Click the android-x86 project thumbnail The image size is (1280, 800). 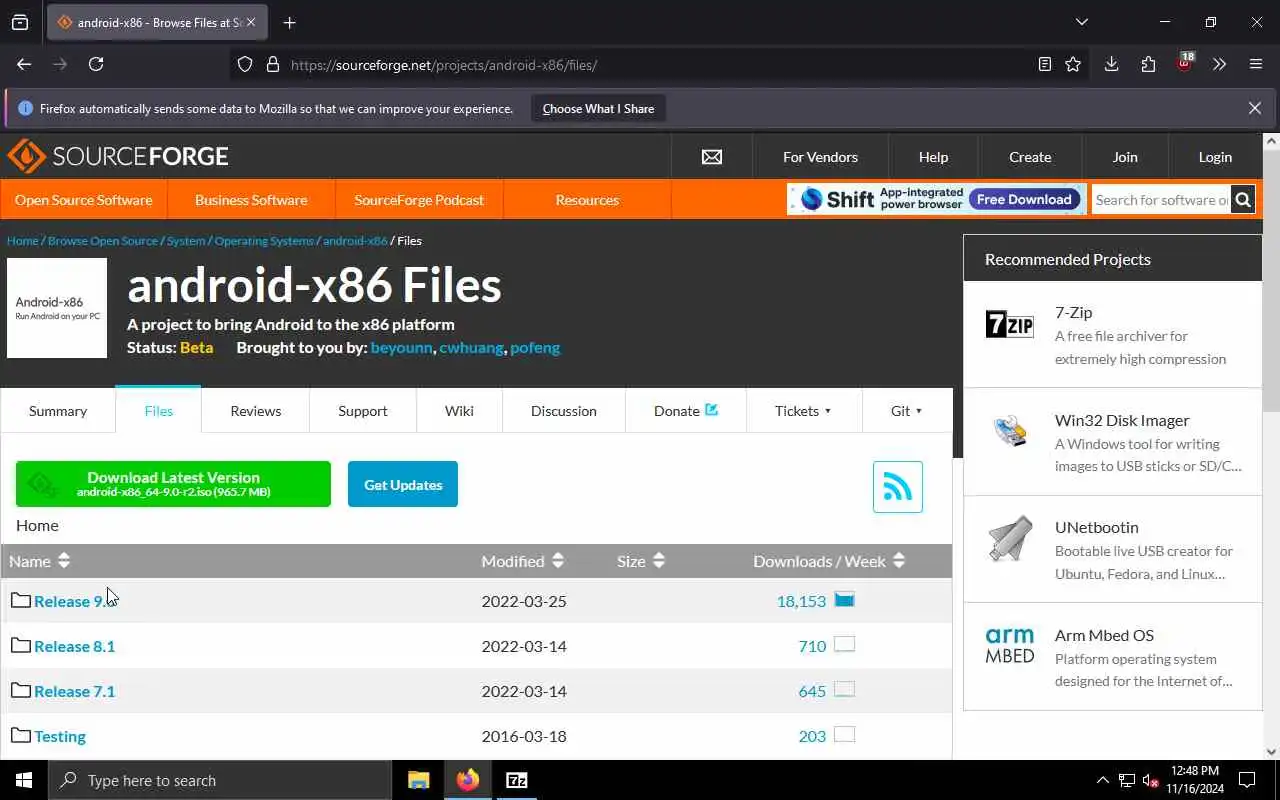pyautogui.click(x=57, y=308)
